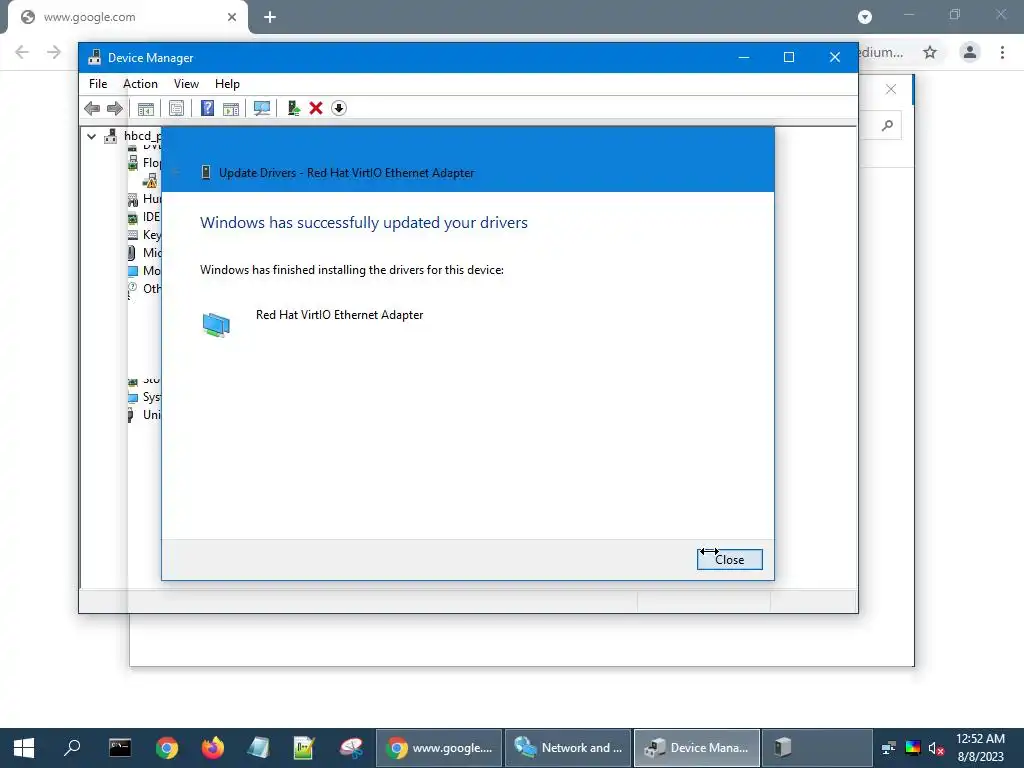Collapse the hbcd_p root computer node
Viewport: 1024px width, 768px height.
91,136
